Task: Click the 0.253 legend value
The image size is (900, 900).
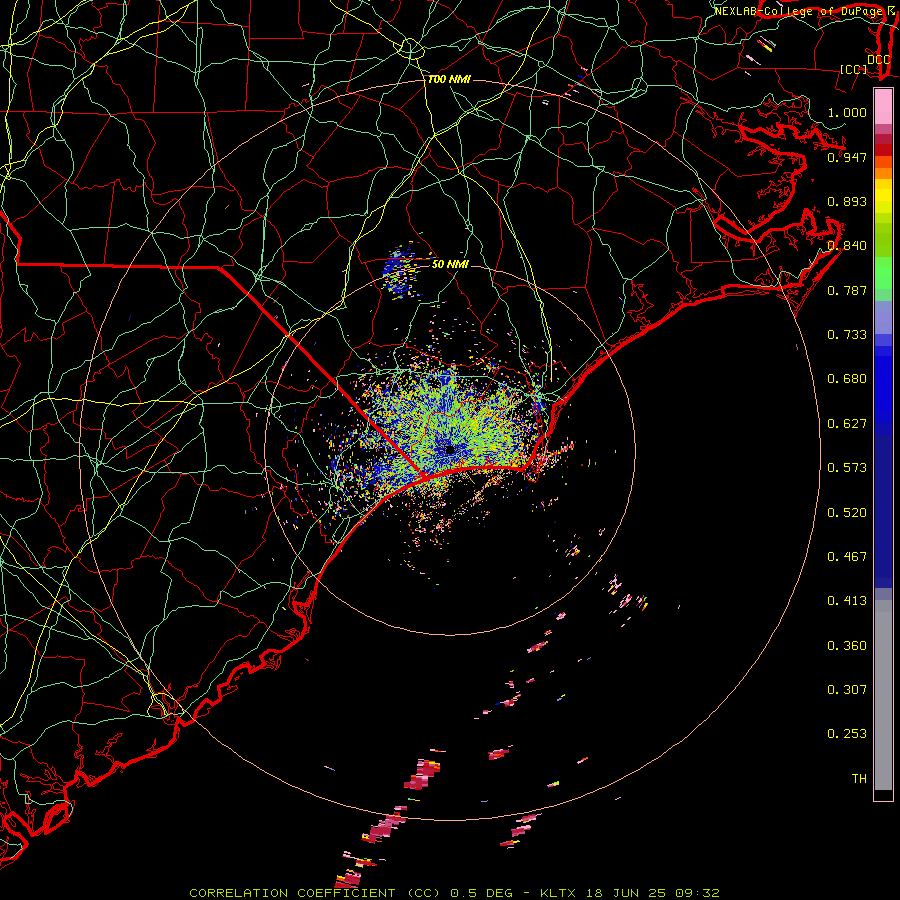Action: point(847,734)
